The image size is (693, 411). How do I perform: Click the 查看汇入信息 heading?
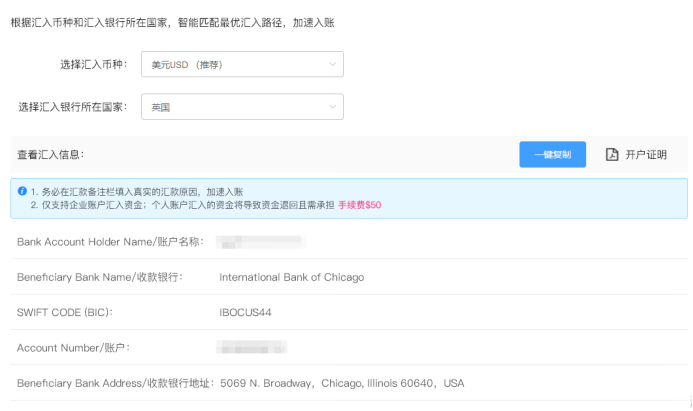point(51,155)
